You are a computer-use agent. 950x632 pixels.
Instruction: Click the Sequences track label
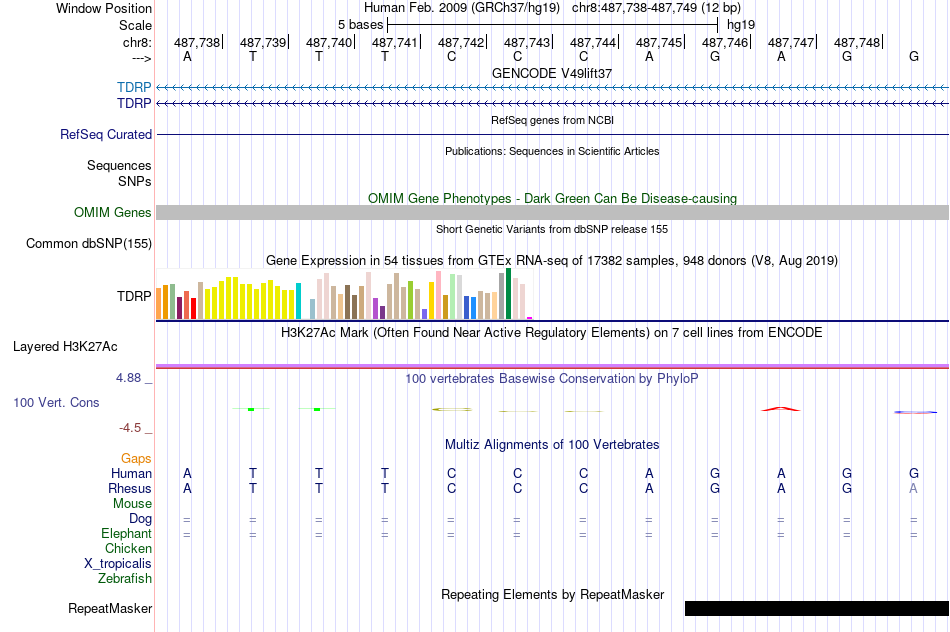(x=119, y=165)
